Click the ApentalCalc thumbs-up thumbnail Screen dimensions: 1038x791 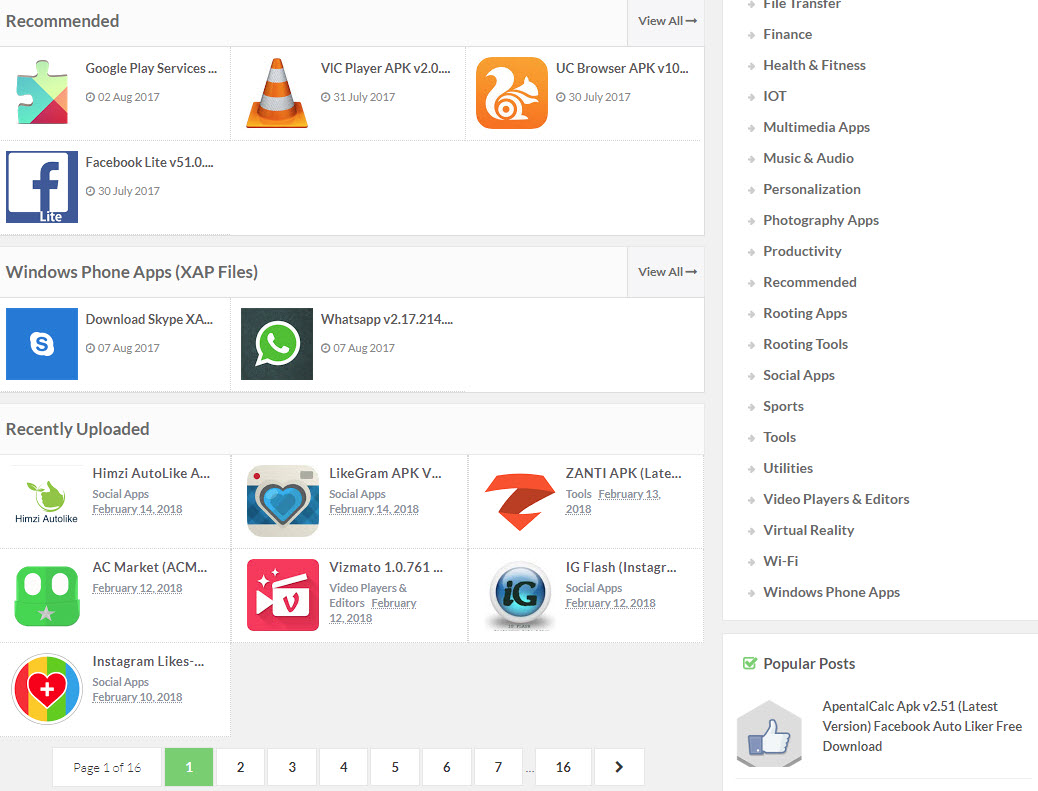770,735
